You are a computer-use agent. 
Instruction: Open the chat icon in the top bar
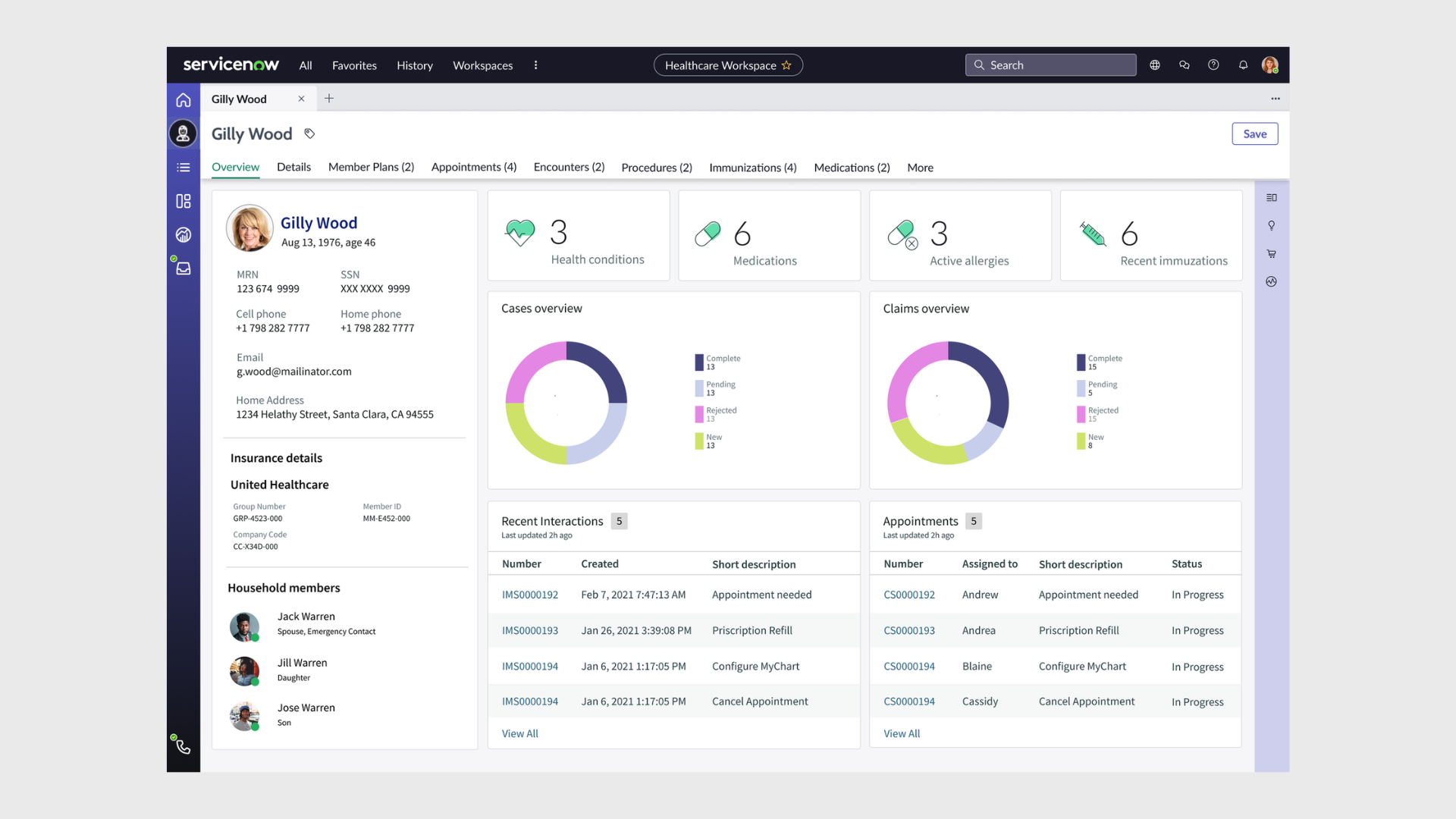[x=1184, y=65]
